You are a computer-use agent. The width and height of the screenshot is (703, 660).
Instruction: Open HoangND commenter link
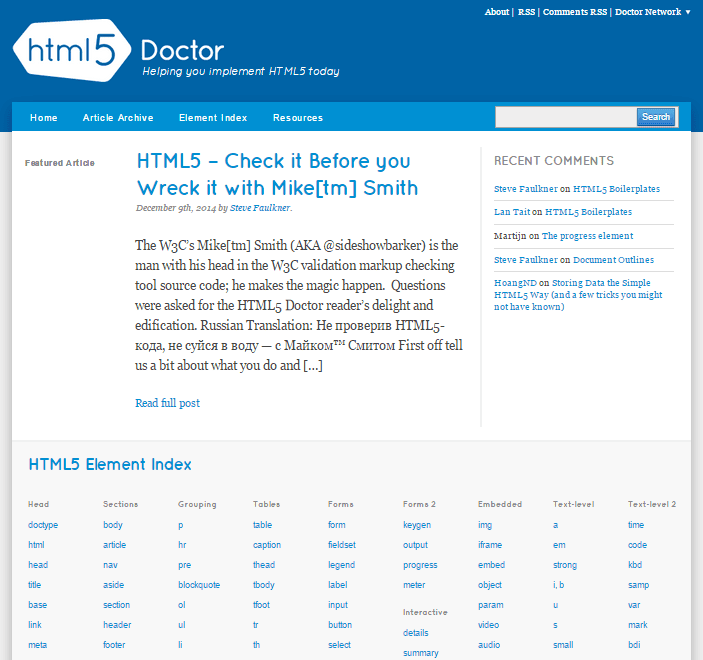tap(515, 283)
